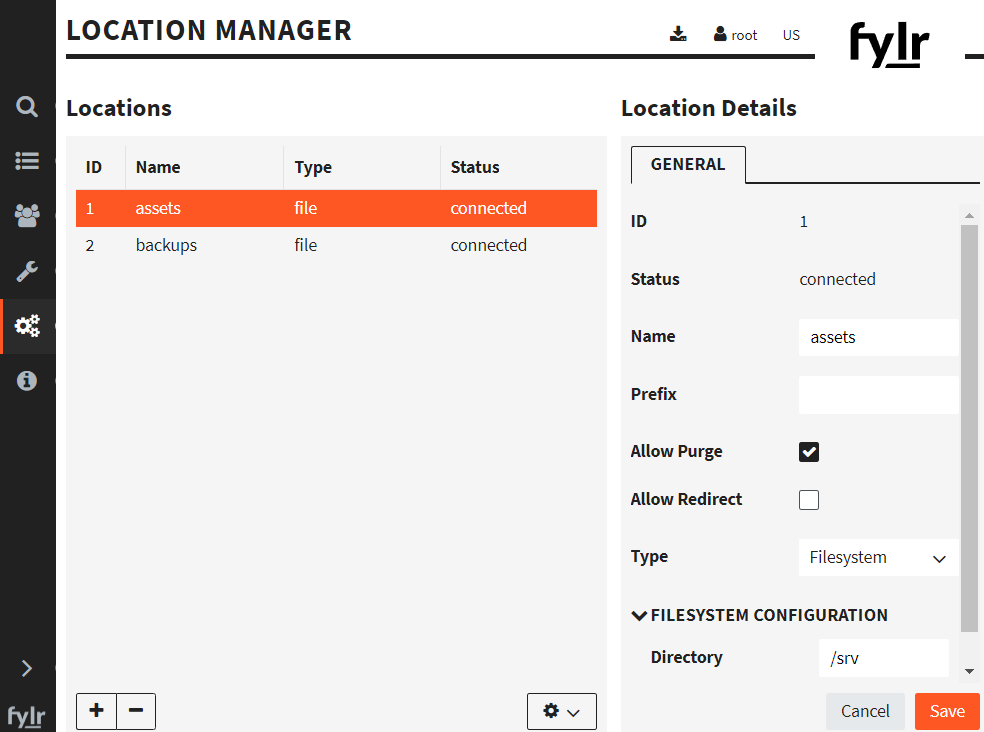The height and width of the screenshot is (732, 984).
Task: Click the list view sidebar icon
Action: [27, 161]
